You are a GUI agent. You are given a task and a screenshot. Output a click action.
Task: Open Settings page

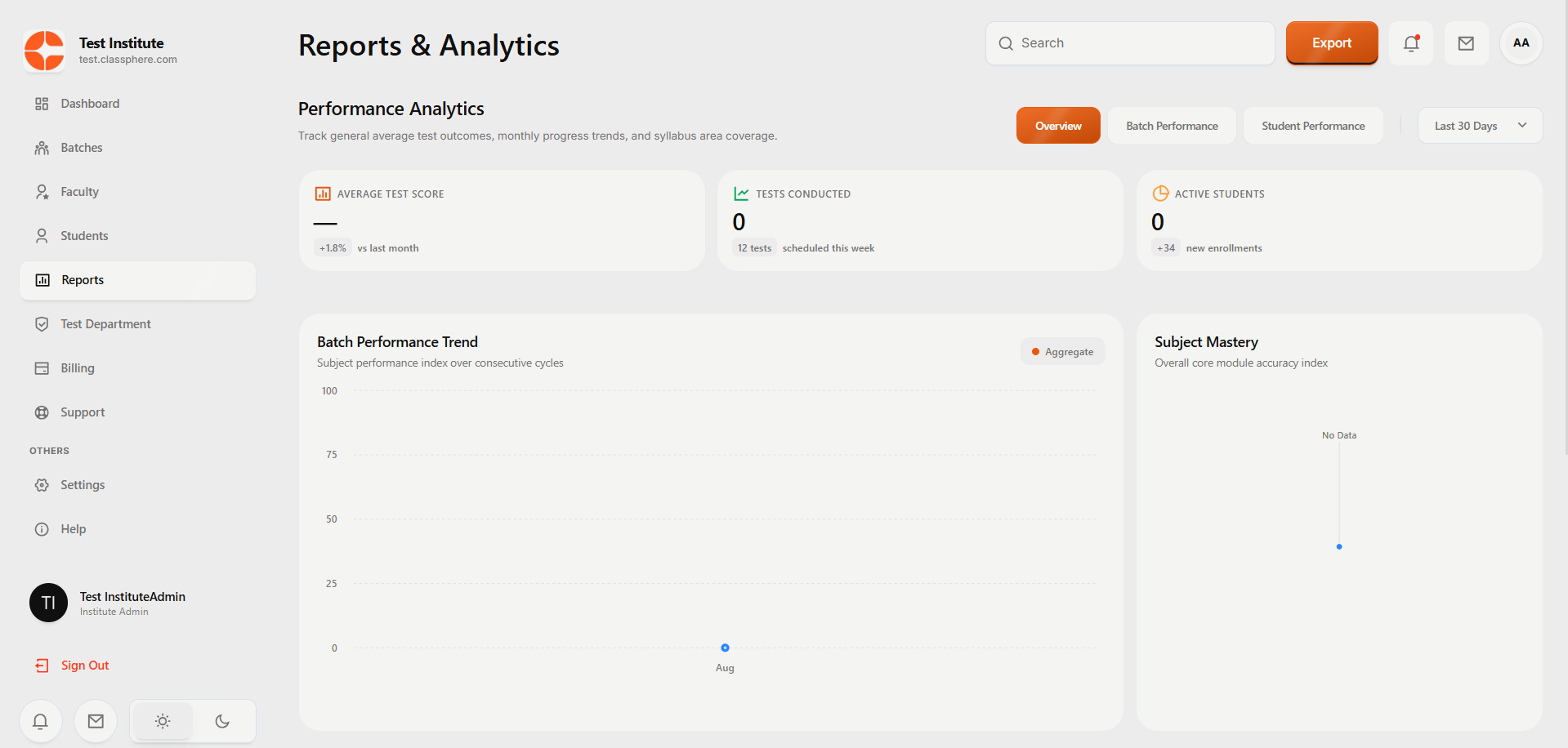(137, 485)
